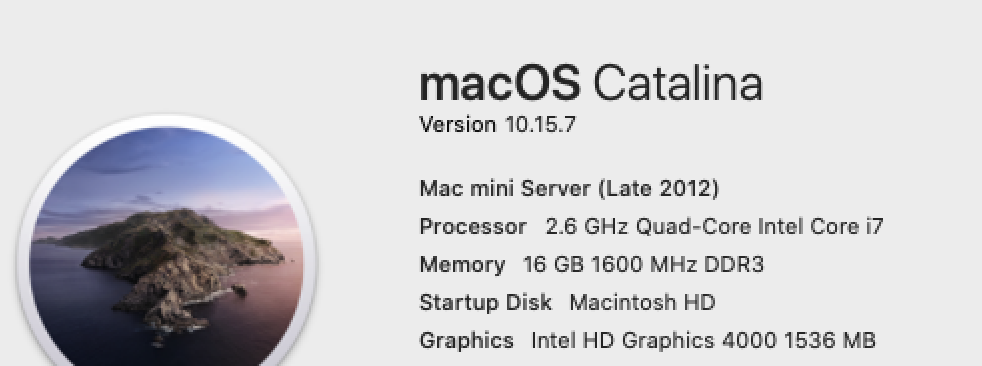Image resolution: width=982 pixels, height=366 pixels.
Task: Click the Memory label
Action: point(462,264)
